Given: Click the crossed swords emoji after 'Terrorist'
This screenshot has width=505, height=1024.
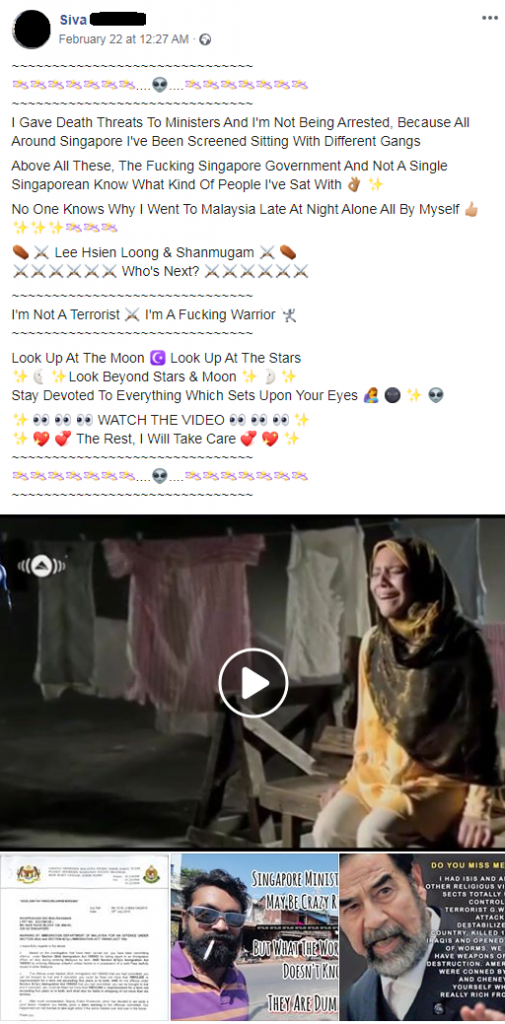Looking at the screenshot, I should (133, 315).
